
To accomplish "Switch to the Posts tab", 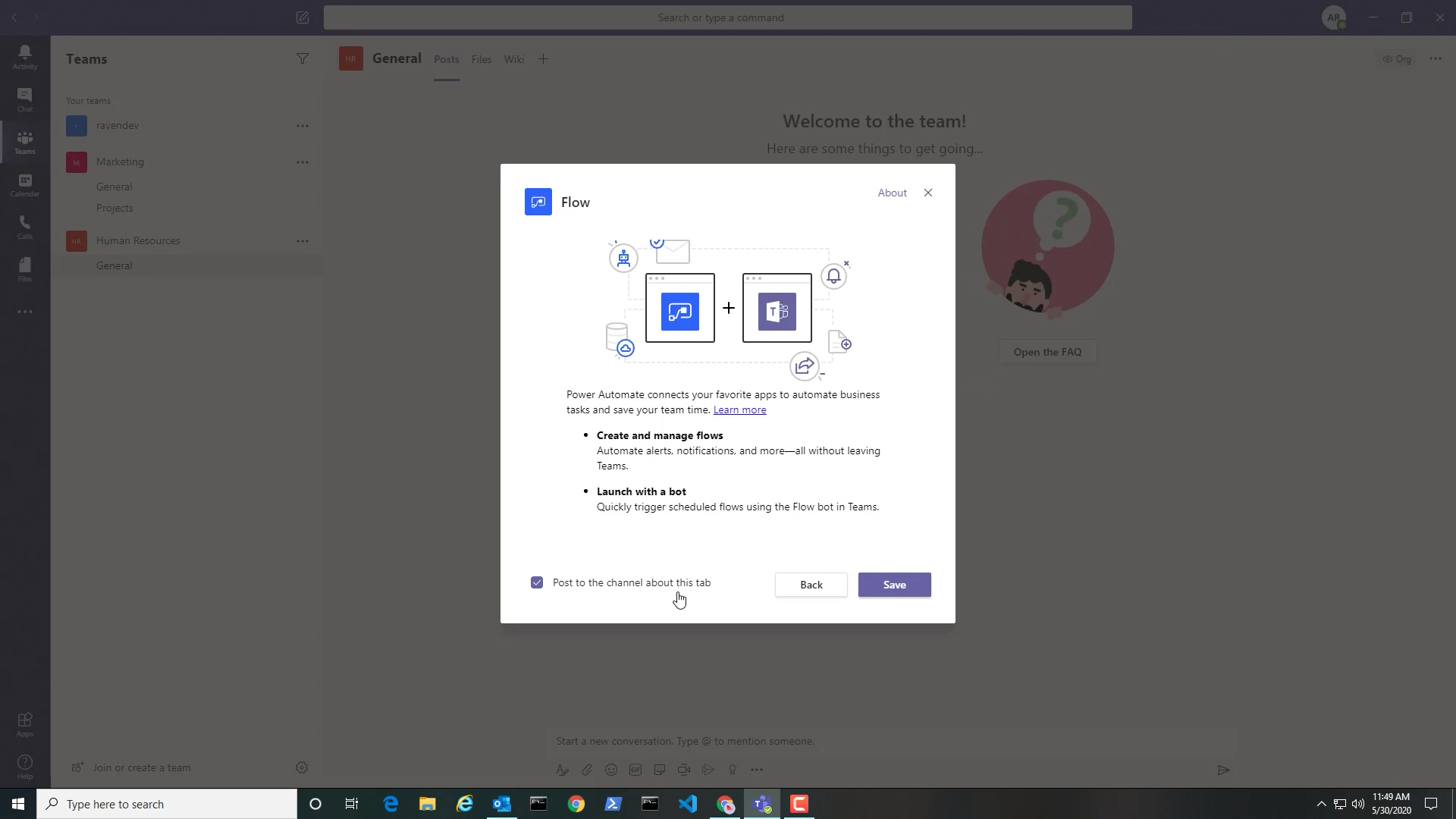I will [x=447, y=59].
